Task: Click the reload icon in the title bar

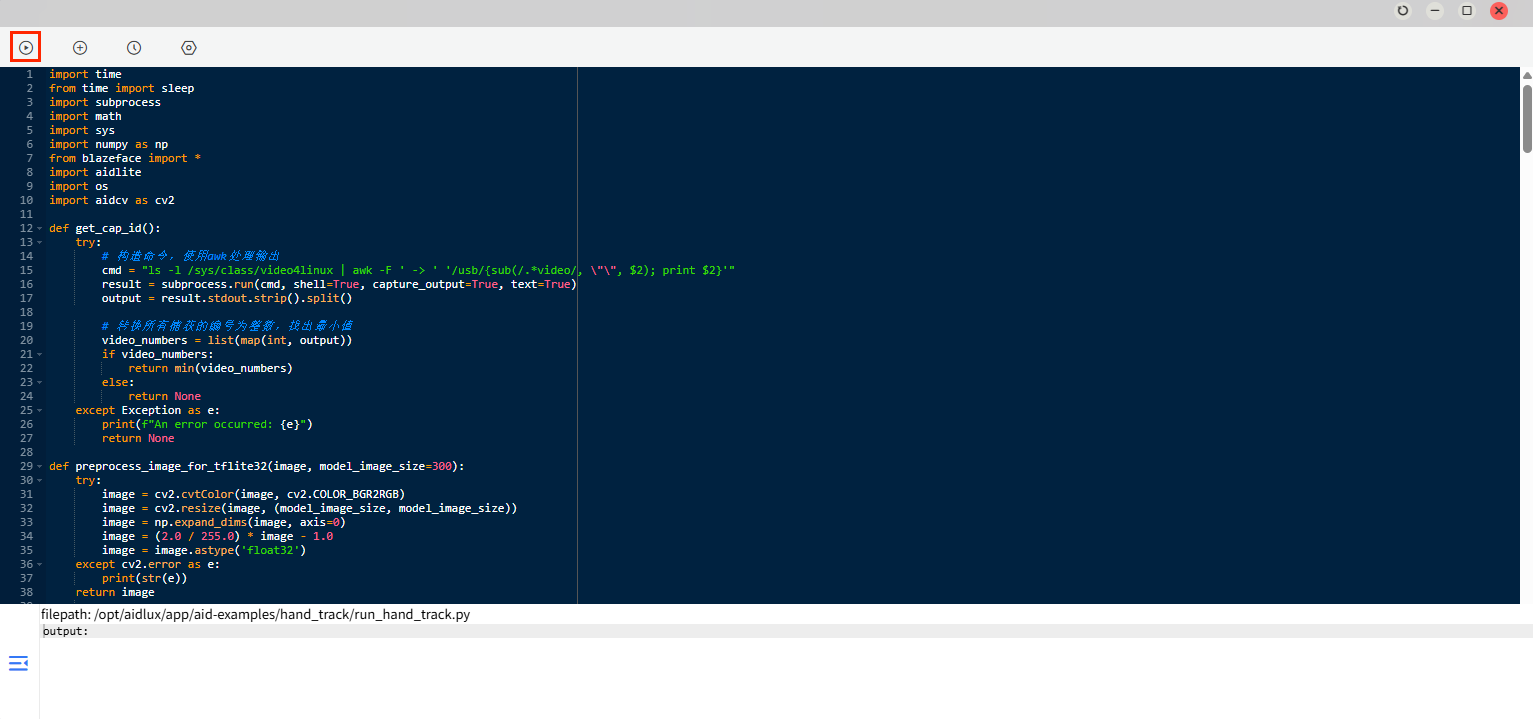Action: 1403,11
